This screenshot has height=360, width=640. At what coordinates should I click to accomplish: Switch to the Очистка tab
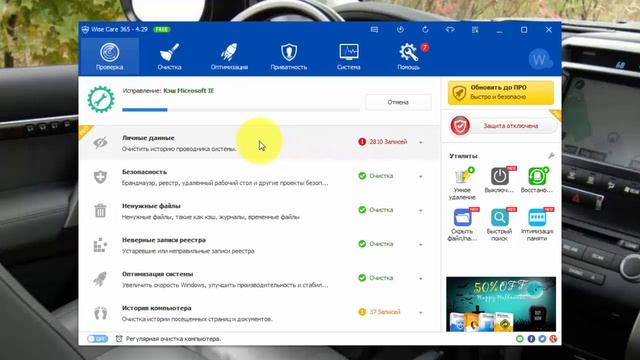169,56
